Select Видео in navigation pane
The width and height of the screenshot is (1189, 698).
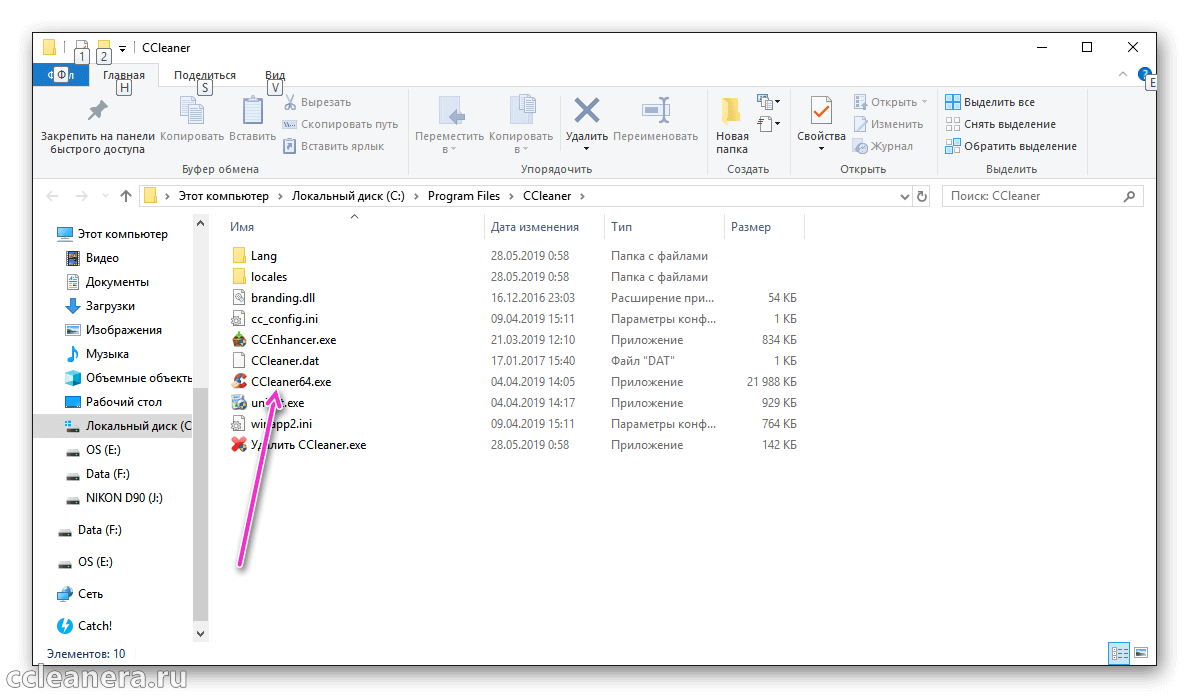tap(102, 258)
